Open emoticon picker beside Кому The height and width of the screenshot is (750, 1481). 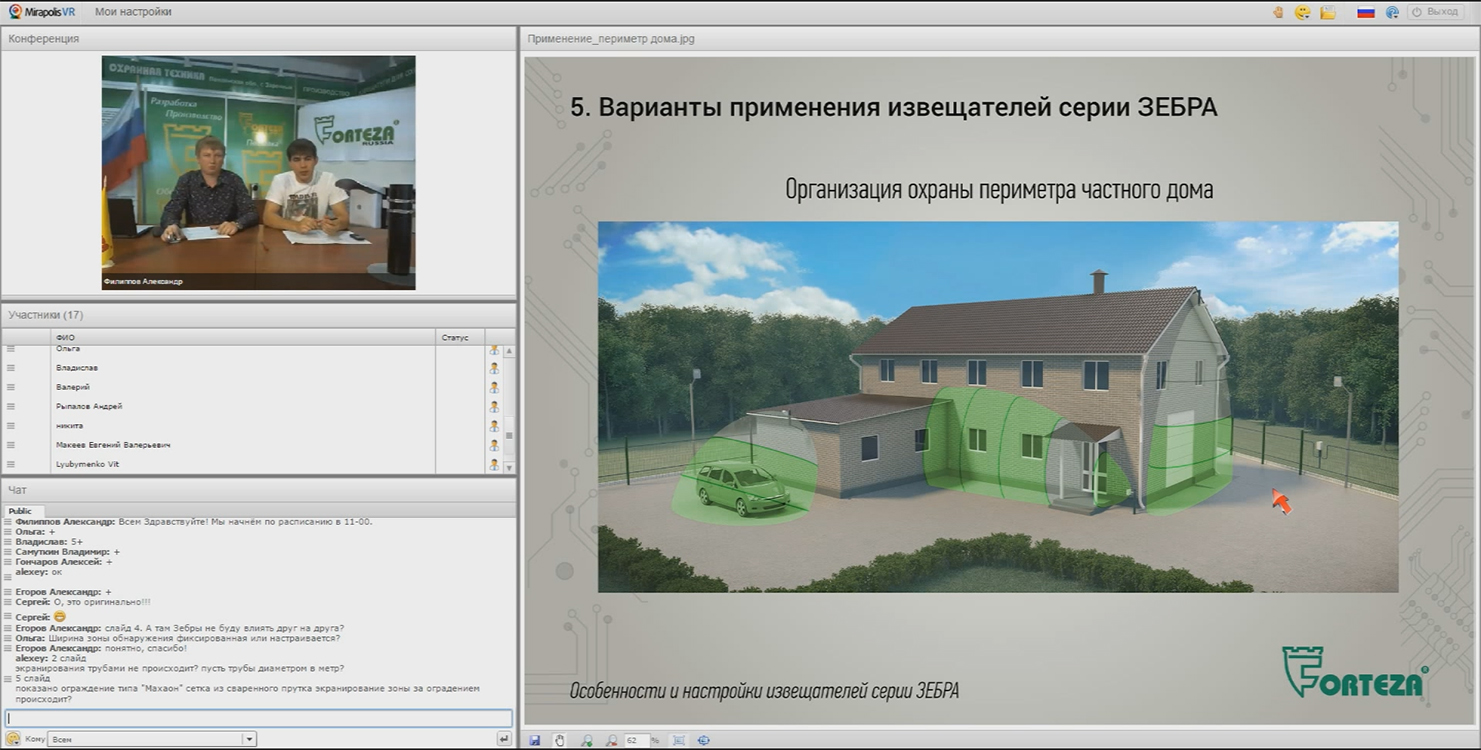[13, 739]
